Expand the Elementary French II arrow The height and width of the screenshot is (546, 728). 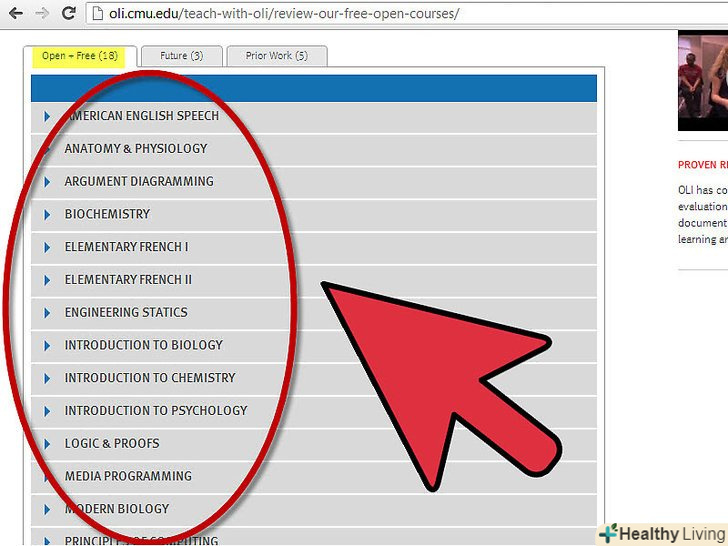click(x=47, y=280)
